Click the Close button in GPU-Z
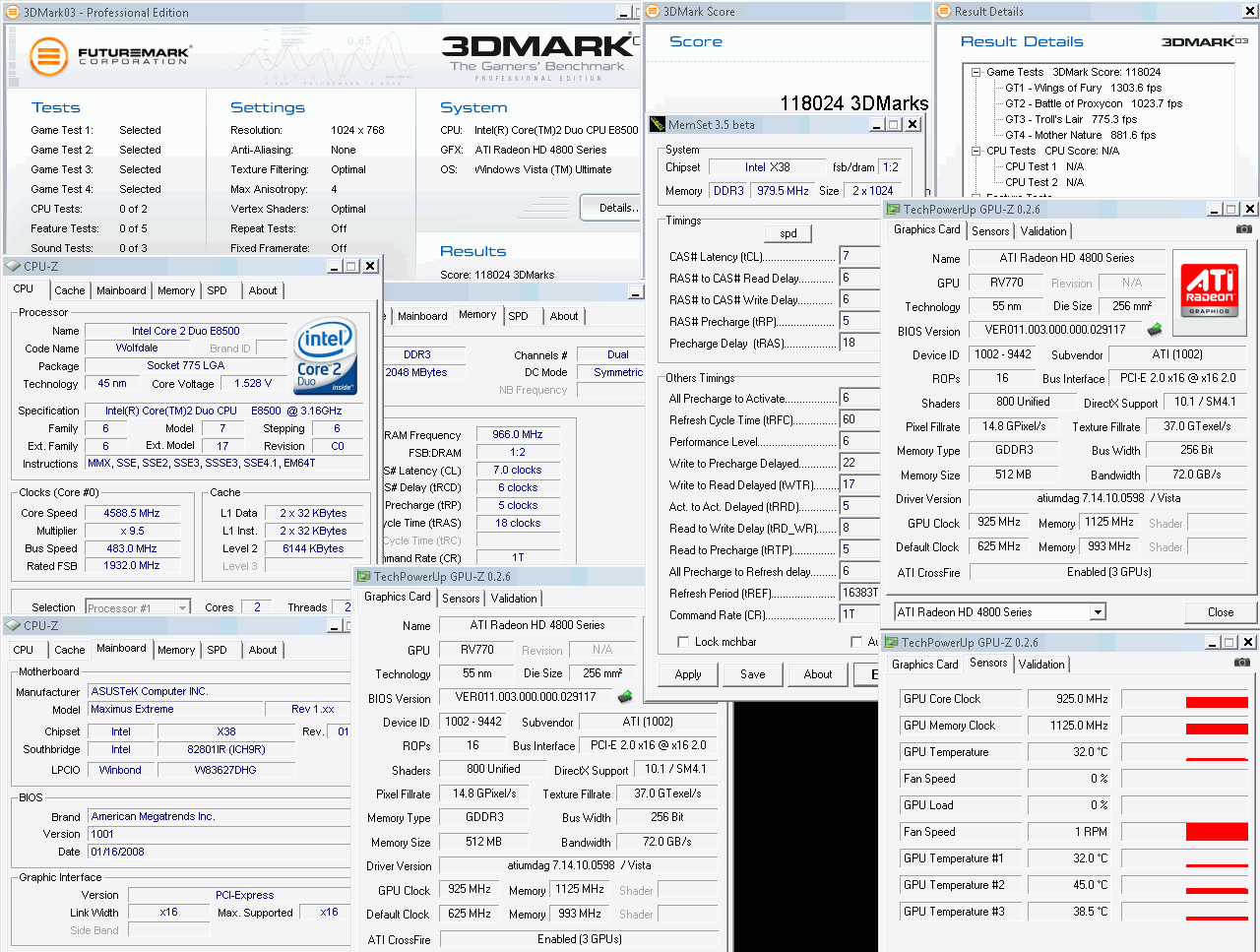The image size is (1260, 952). coord(1221,612)
